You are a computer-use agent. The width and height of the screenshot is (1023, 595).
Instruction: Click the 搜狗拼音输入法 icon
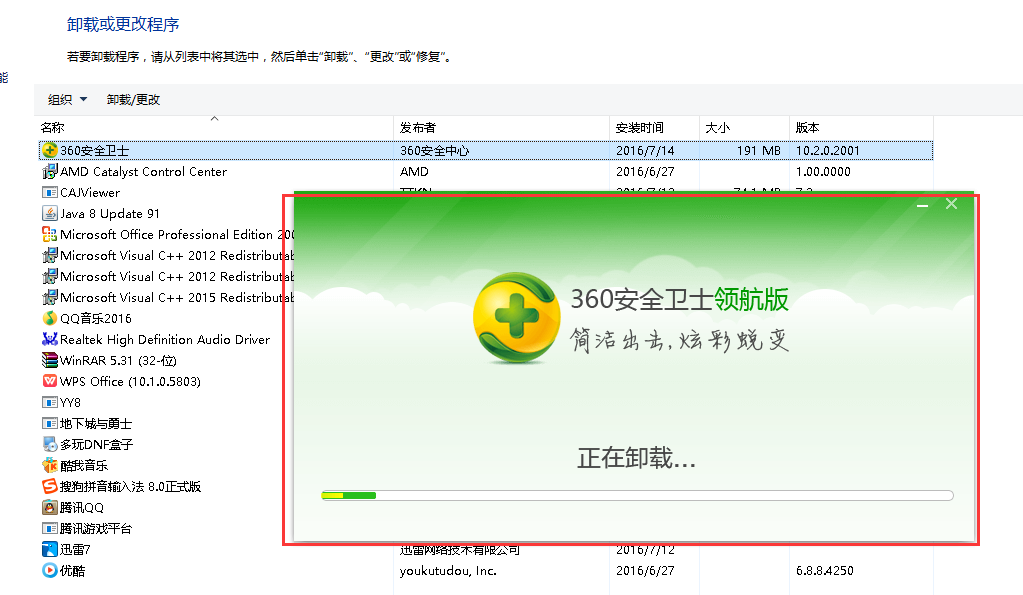coord(50,486)
